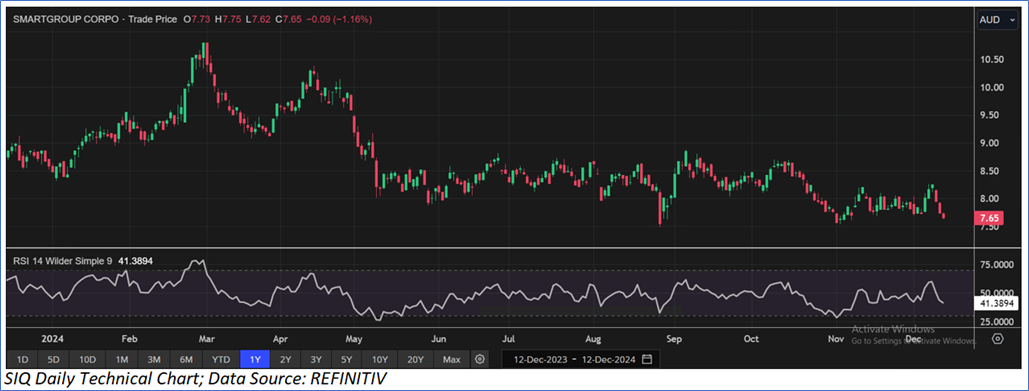Click the -0.09 (-1.16%) change value

(339, 20)
